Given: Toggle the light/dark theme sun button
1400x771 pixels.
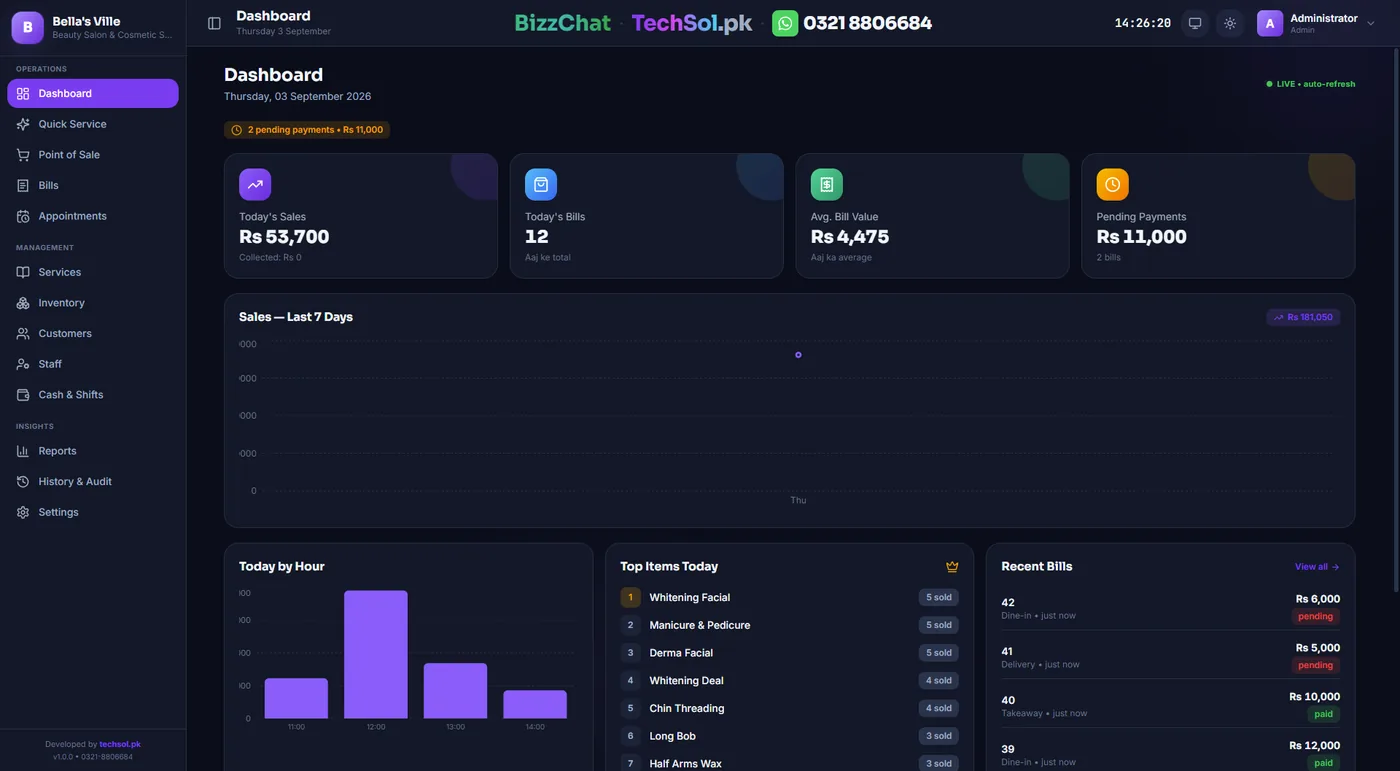Looking at the screenshot, I should pyautogui.click(x=1230, y=23).
